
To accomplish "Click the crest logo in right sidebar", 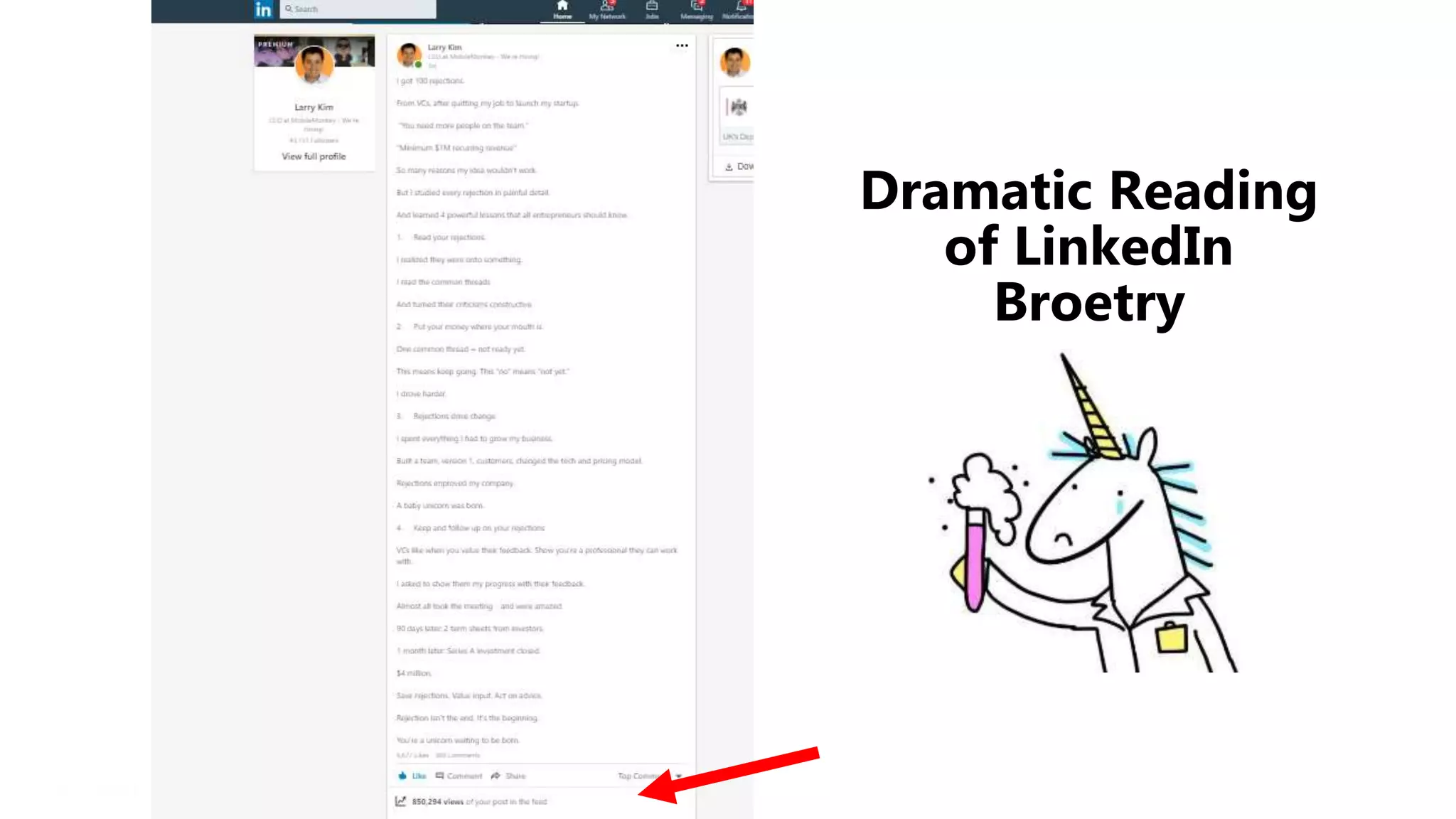I will point(739,107).
